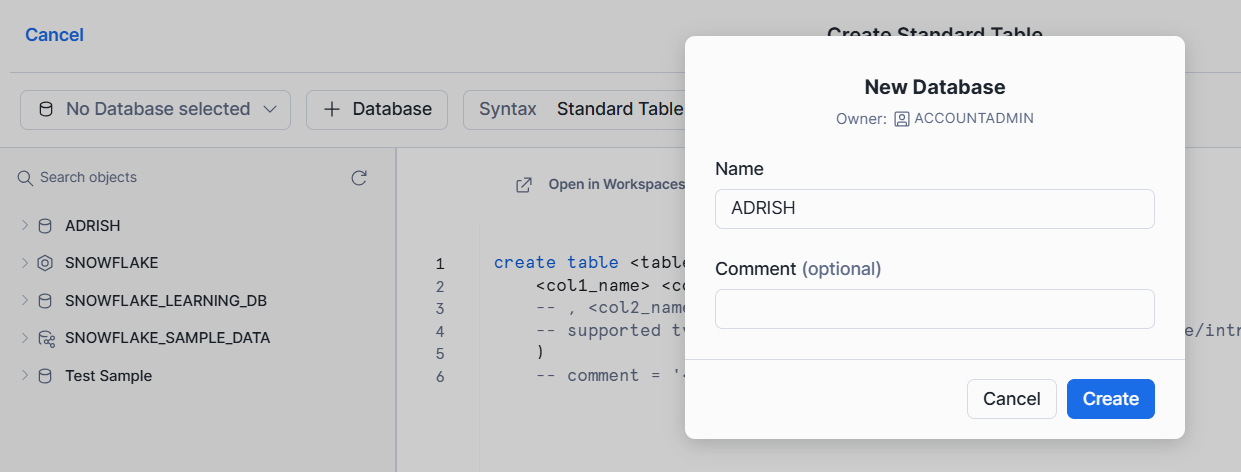Viewport: 1241px width, 472px height.
Task: Click the top-left Cancel link
Action: [54, 35]
